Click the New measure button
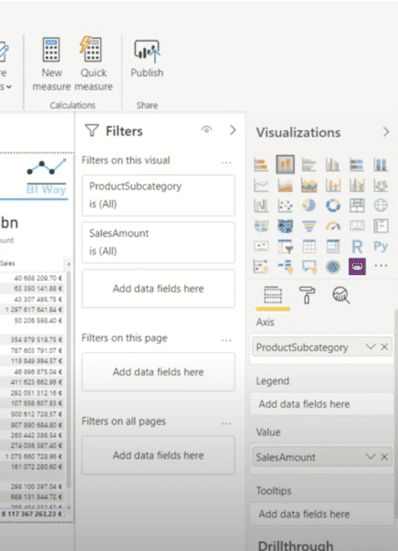Screen dimensions: 398x551 (51, 64)
